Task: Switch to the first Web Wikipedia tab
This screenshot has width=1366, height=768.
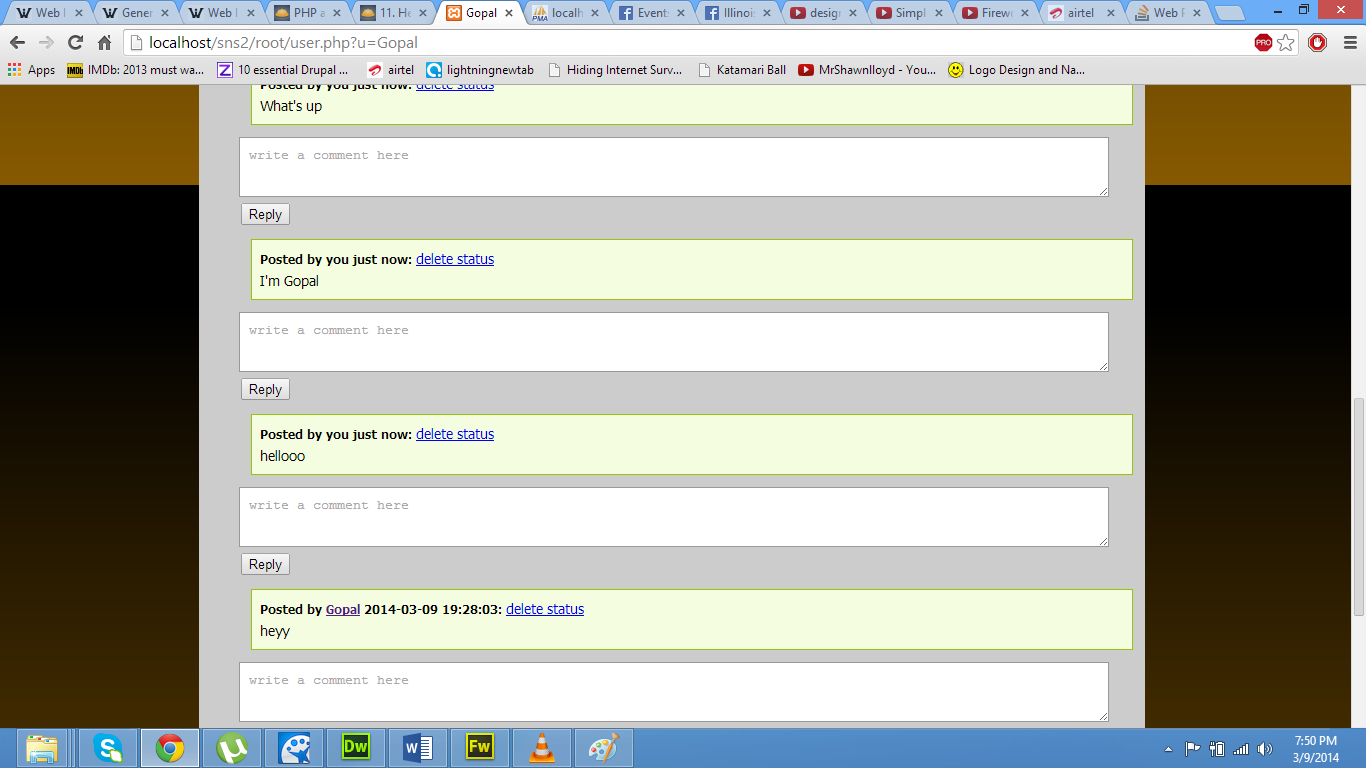Action: (x=48, y=13)
